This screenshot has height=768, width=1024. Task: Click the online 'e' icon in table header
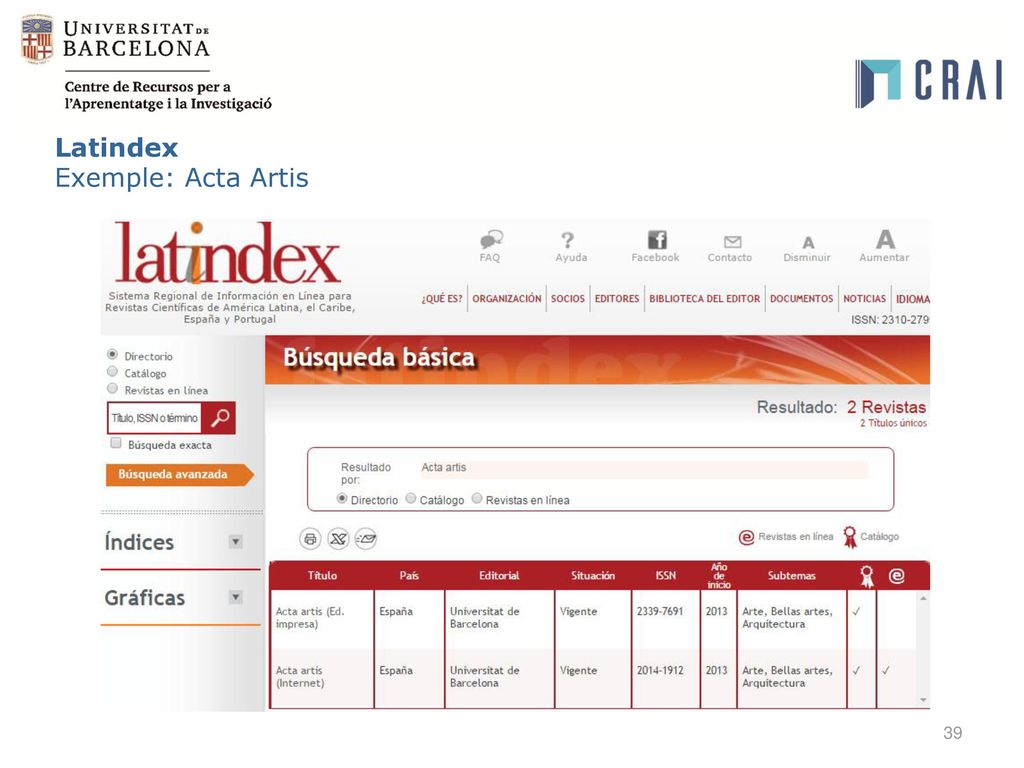click(897, 576)
